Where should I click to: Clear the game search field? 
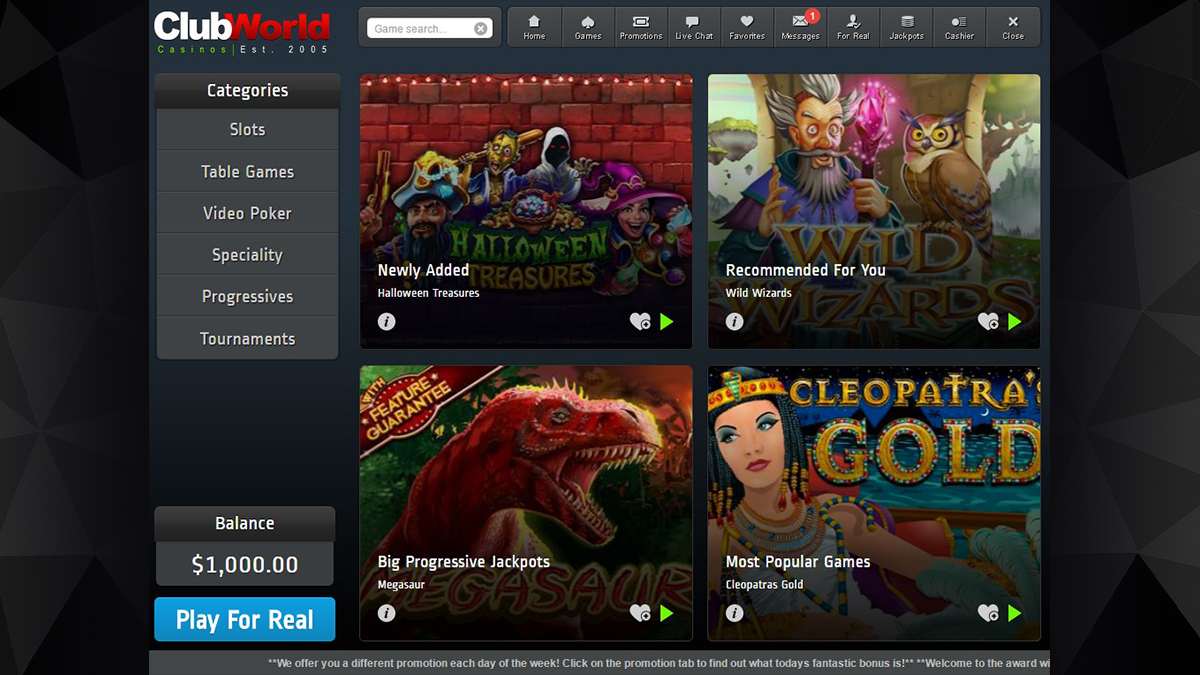[481, 29]
